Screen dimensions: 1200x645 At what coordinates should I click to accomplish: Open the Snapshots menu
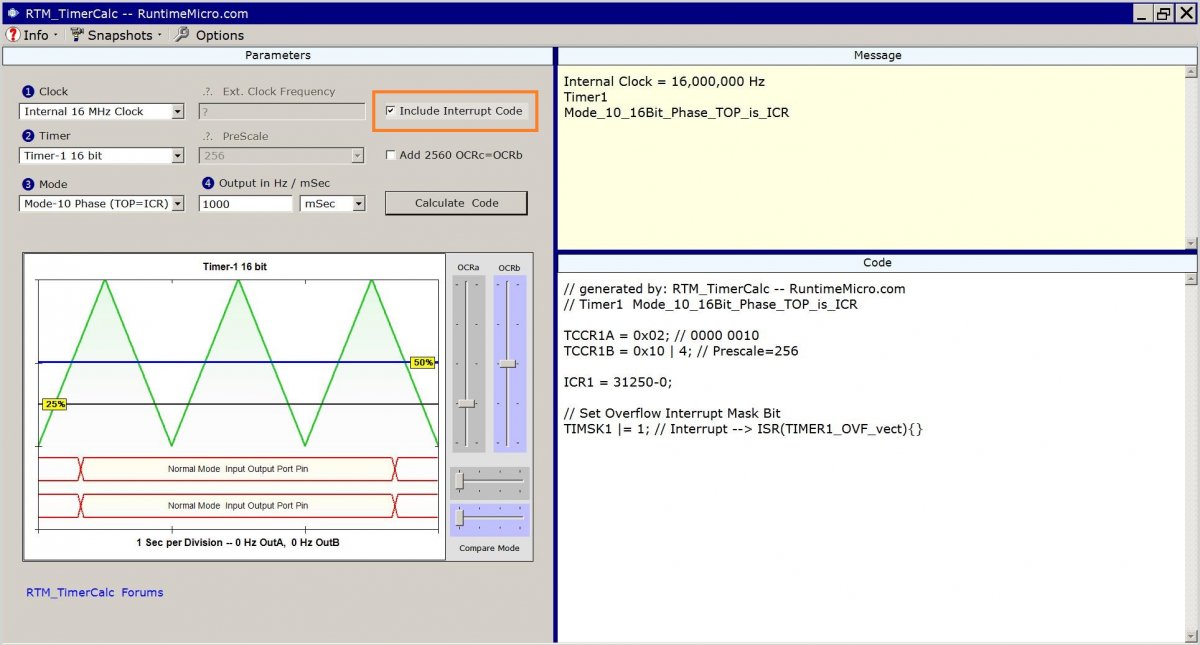pyautogui.click(x=119, y=35)
